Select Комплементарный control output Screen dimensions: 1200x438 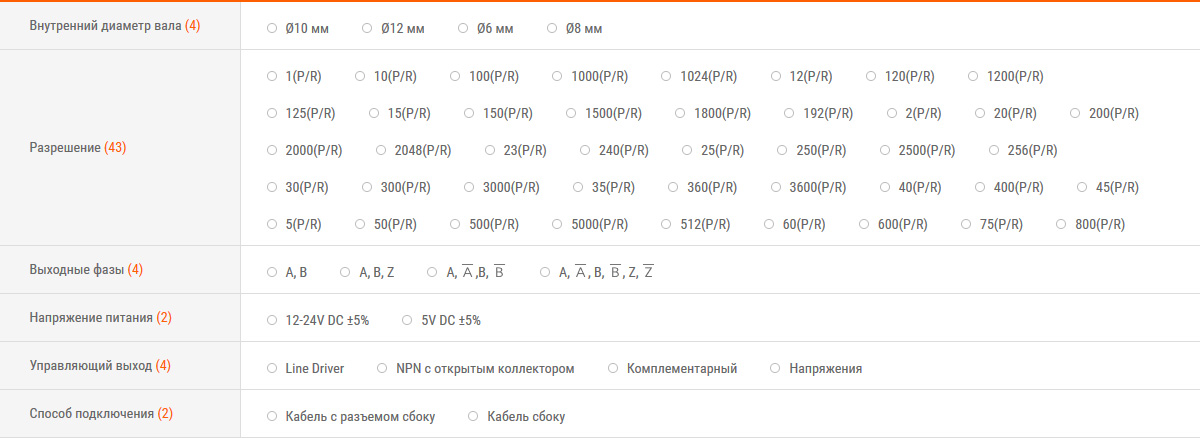pyautogui.click(x=613, y=369)
